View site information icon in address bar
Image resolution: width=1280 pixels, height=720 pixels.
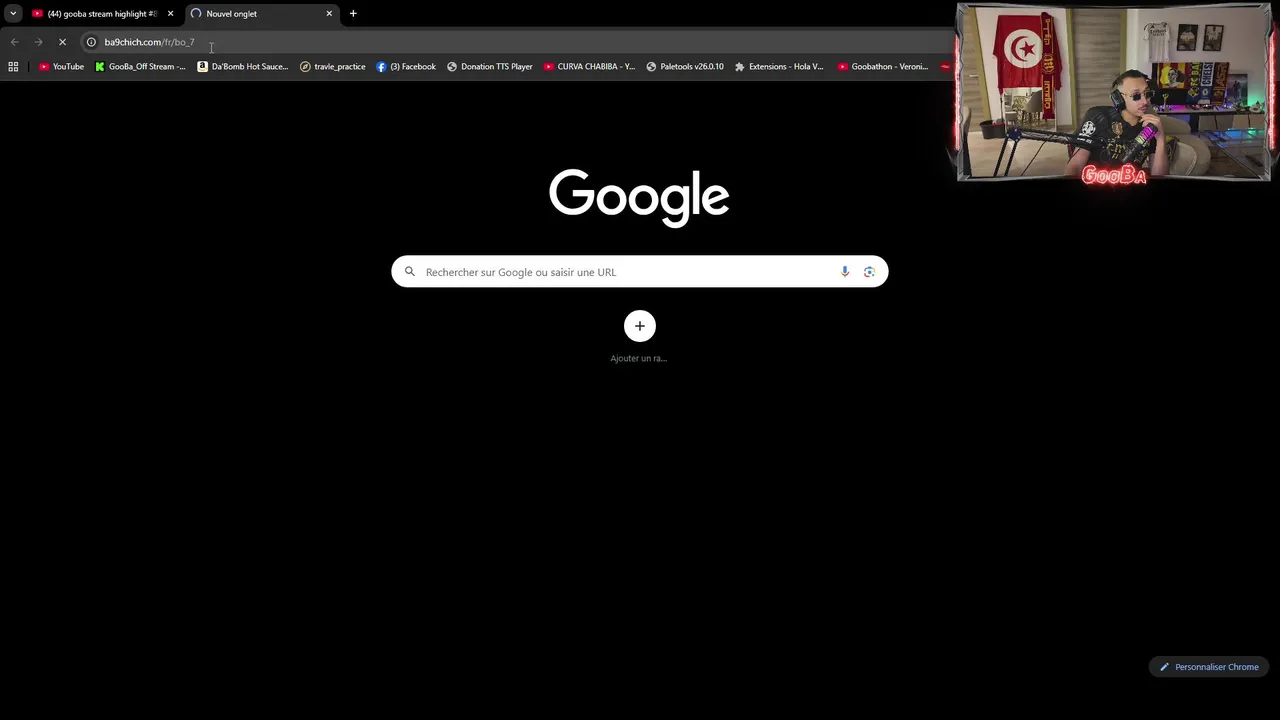(91, 42)
